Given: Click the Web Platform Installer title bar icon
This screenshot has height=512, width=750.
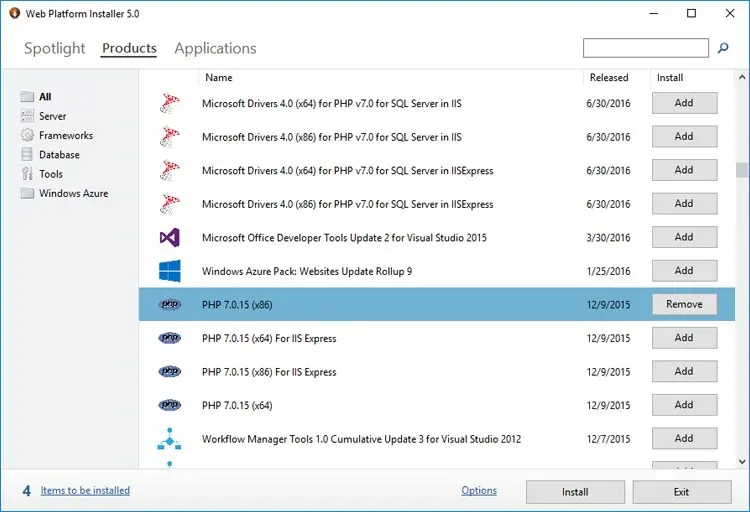Looking at the screenshot, I should (x=14, y=13).
